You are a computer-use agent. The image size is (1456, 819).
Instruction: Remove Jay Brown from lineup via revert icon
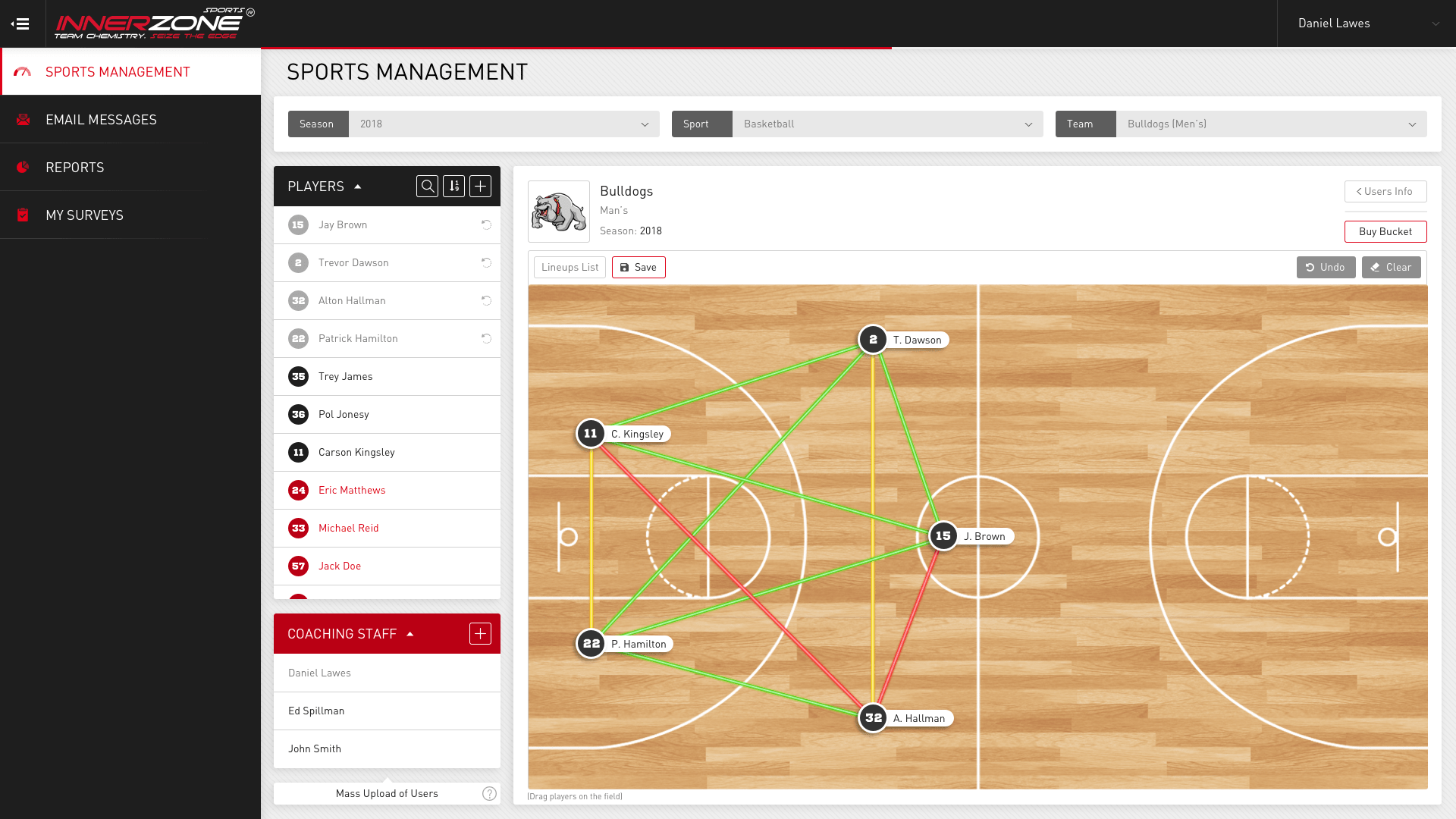pos(486,225)
